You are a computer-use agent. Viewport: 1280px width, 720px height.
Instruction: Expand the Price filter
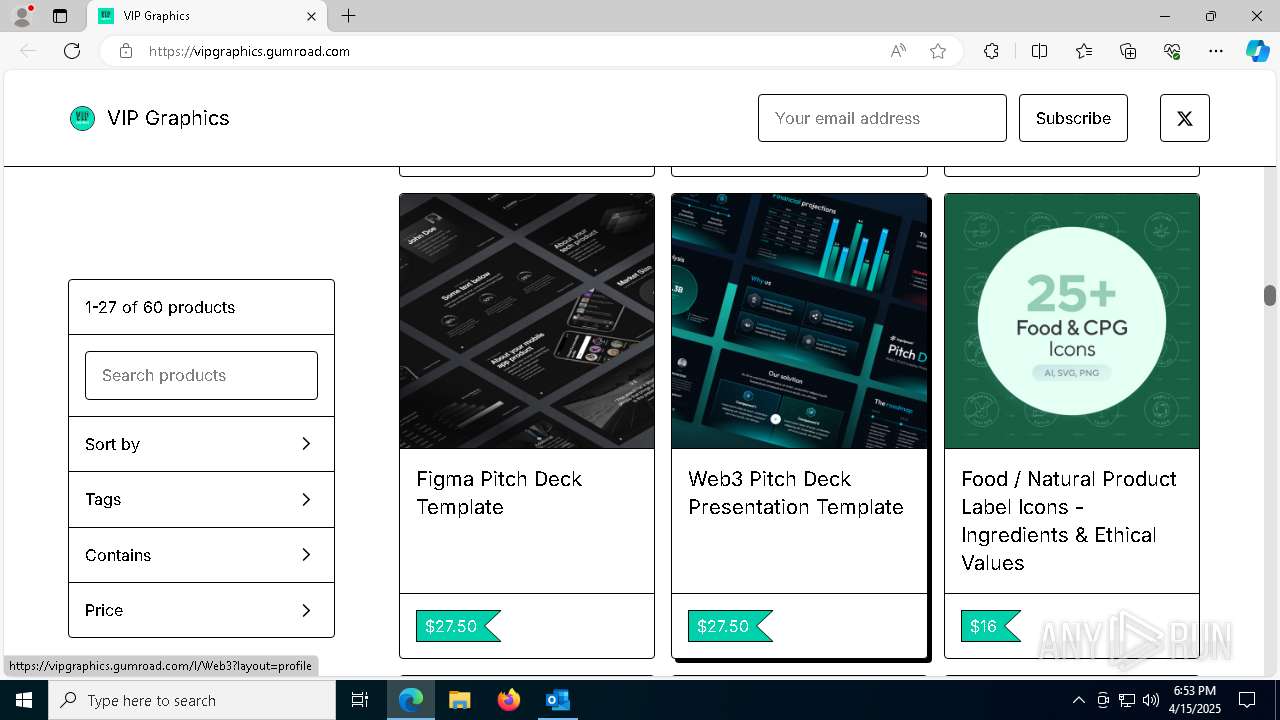point(201,610)
